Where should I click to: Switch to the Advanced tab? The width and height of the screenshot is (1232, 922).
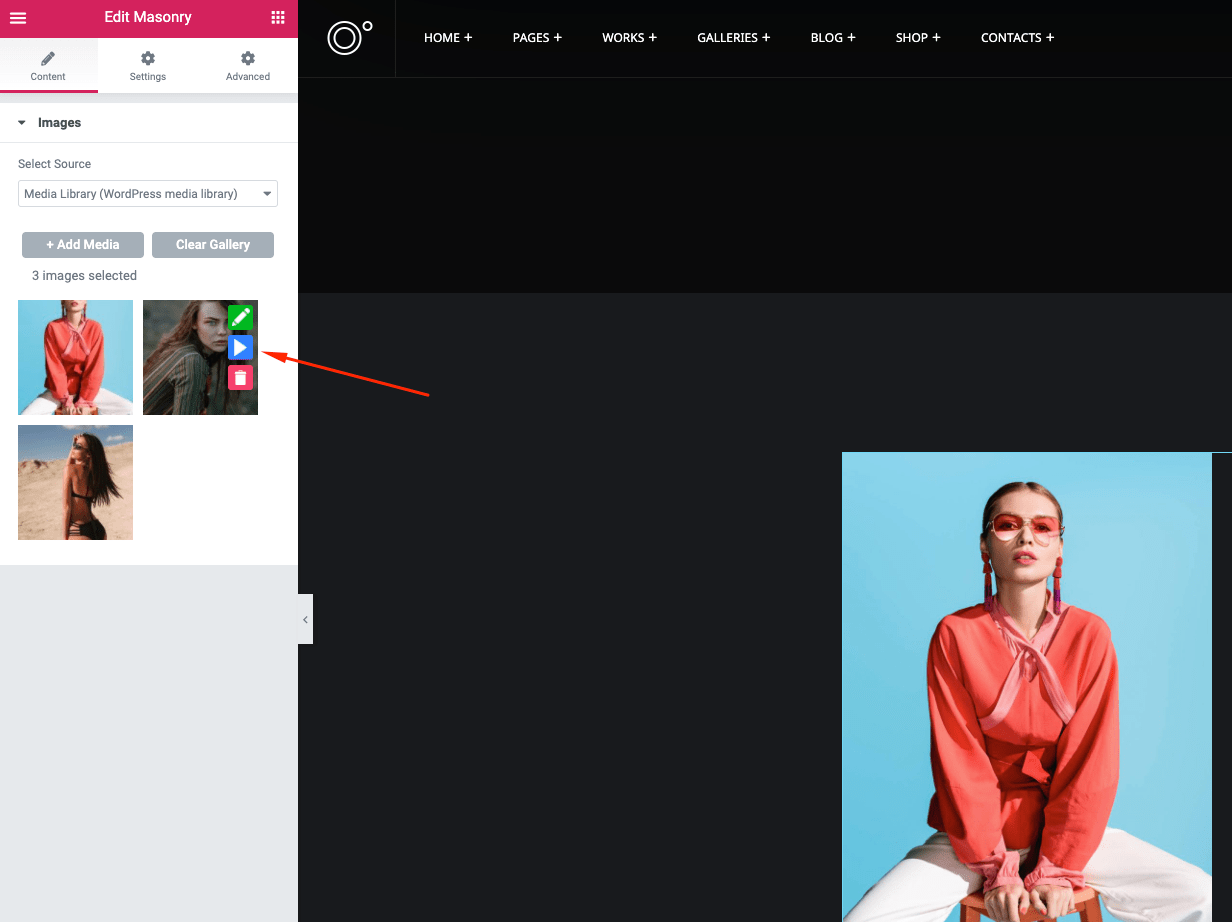[x=248, y=66]
